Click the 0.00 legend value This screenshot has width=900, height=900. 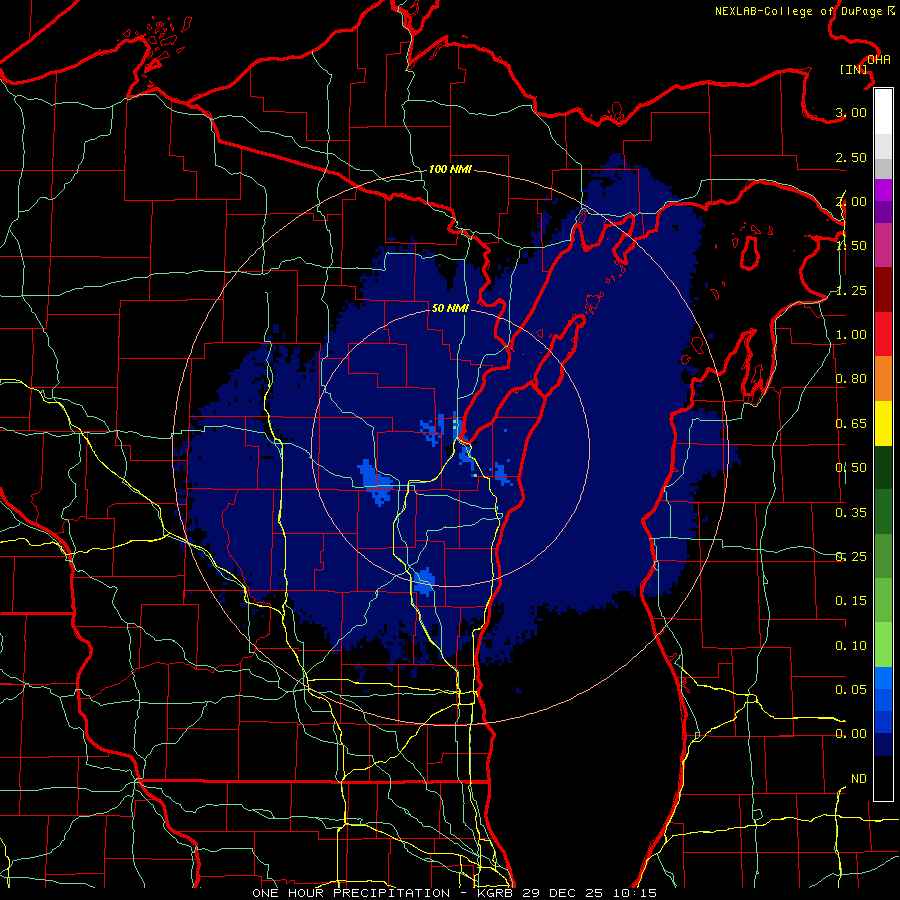(851, 734)
